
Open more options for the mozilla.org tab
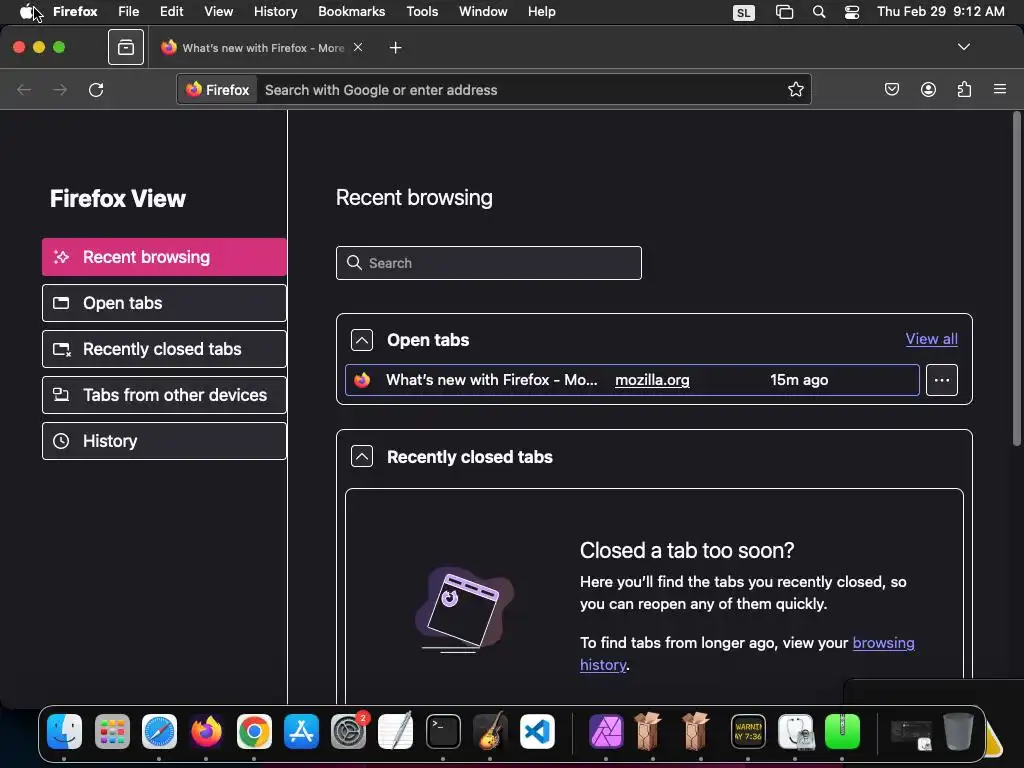942,380
